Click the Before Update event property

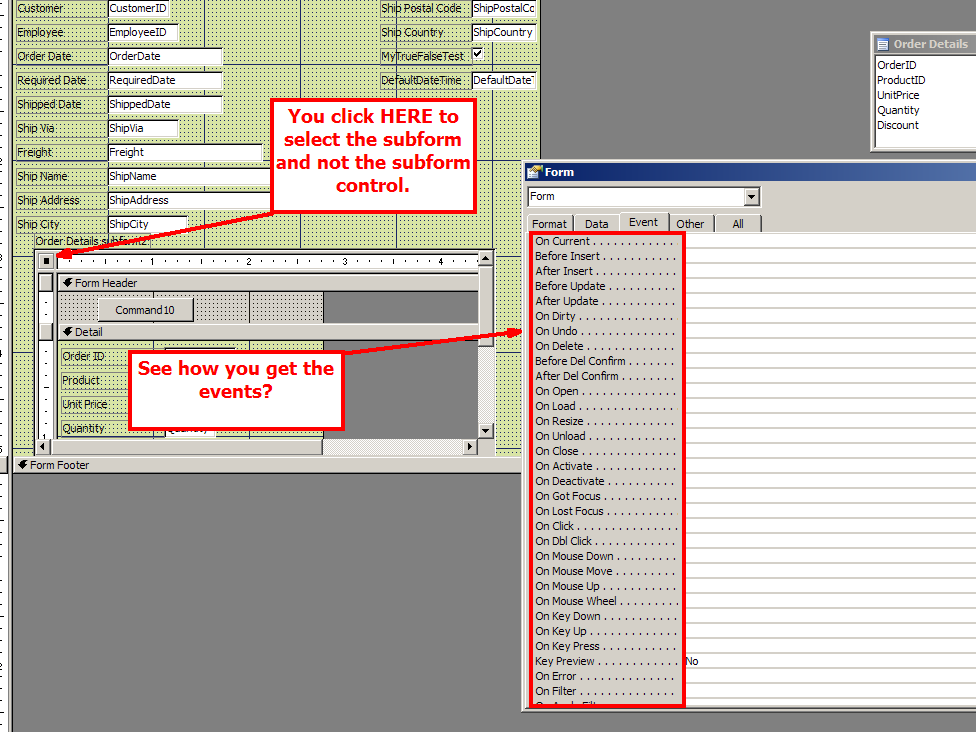click(x=606, y=286)
